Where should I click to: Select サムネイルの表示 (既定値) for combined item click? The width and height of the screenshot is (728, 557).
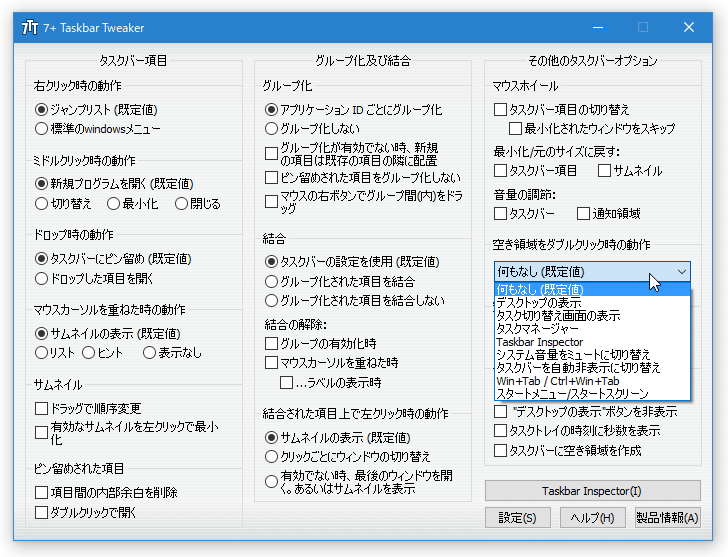pos(271,438)
